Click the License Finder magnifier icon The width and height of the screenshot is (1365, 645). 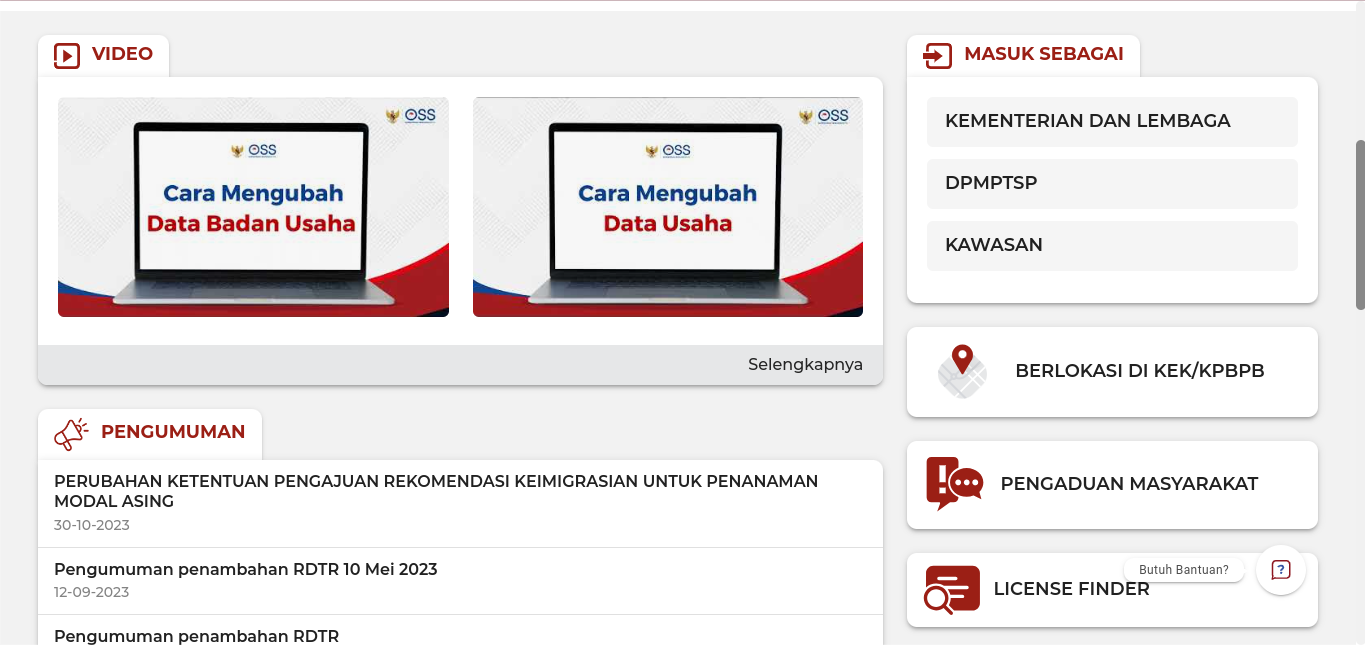click(952, 590)
